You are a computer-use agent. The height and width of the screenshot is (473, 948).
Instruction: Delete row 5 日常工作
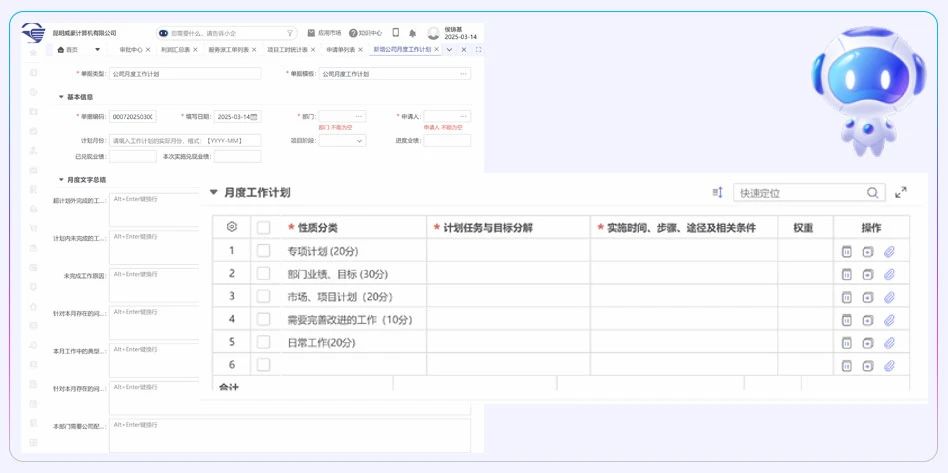click(x=846, y=343)
